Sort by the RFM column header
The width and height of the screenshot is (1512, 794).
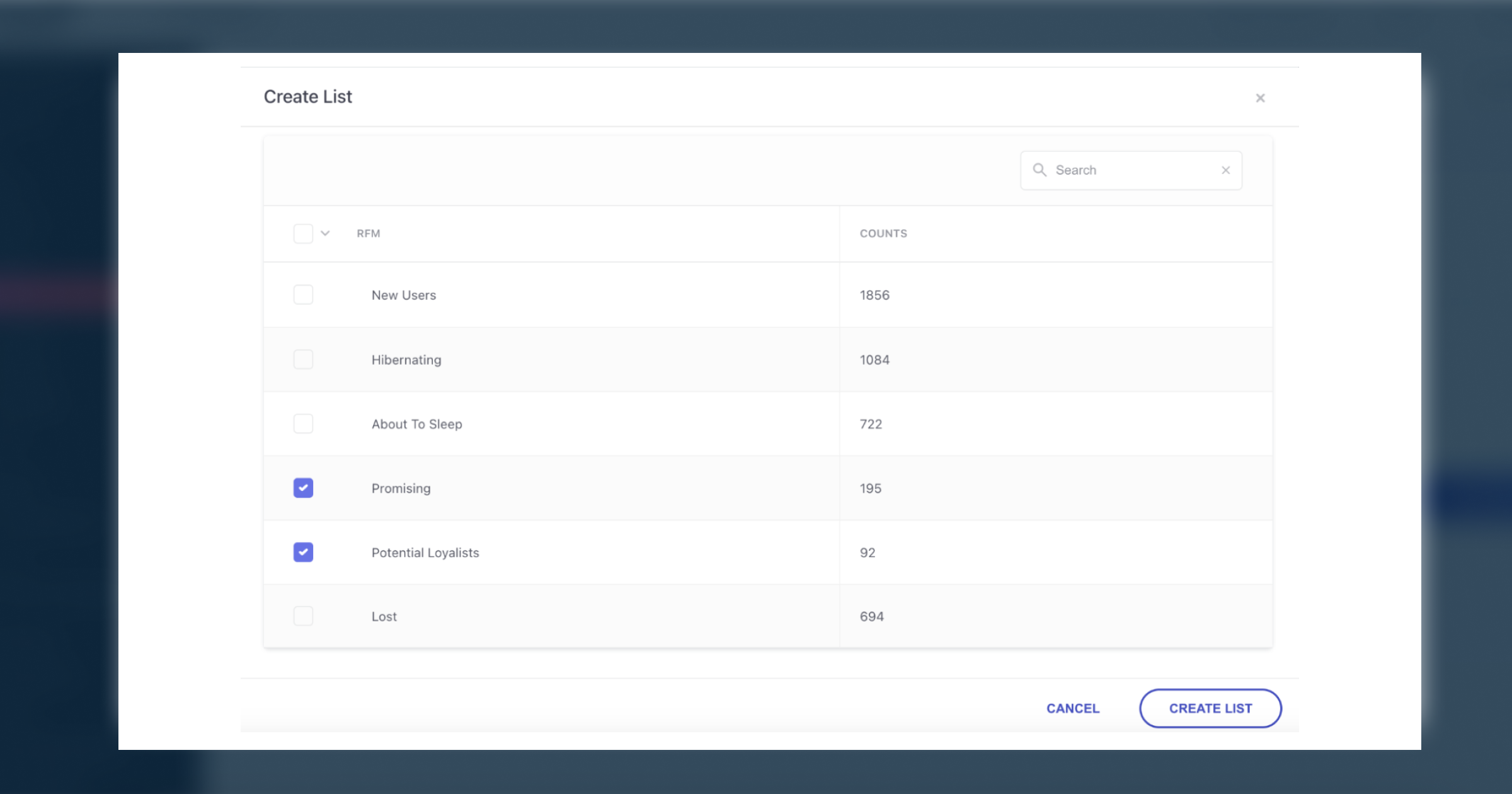[x=369, y=234]
